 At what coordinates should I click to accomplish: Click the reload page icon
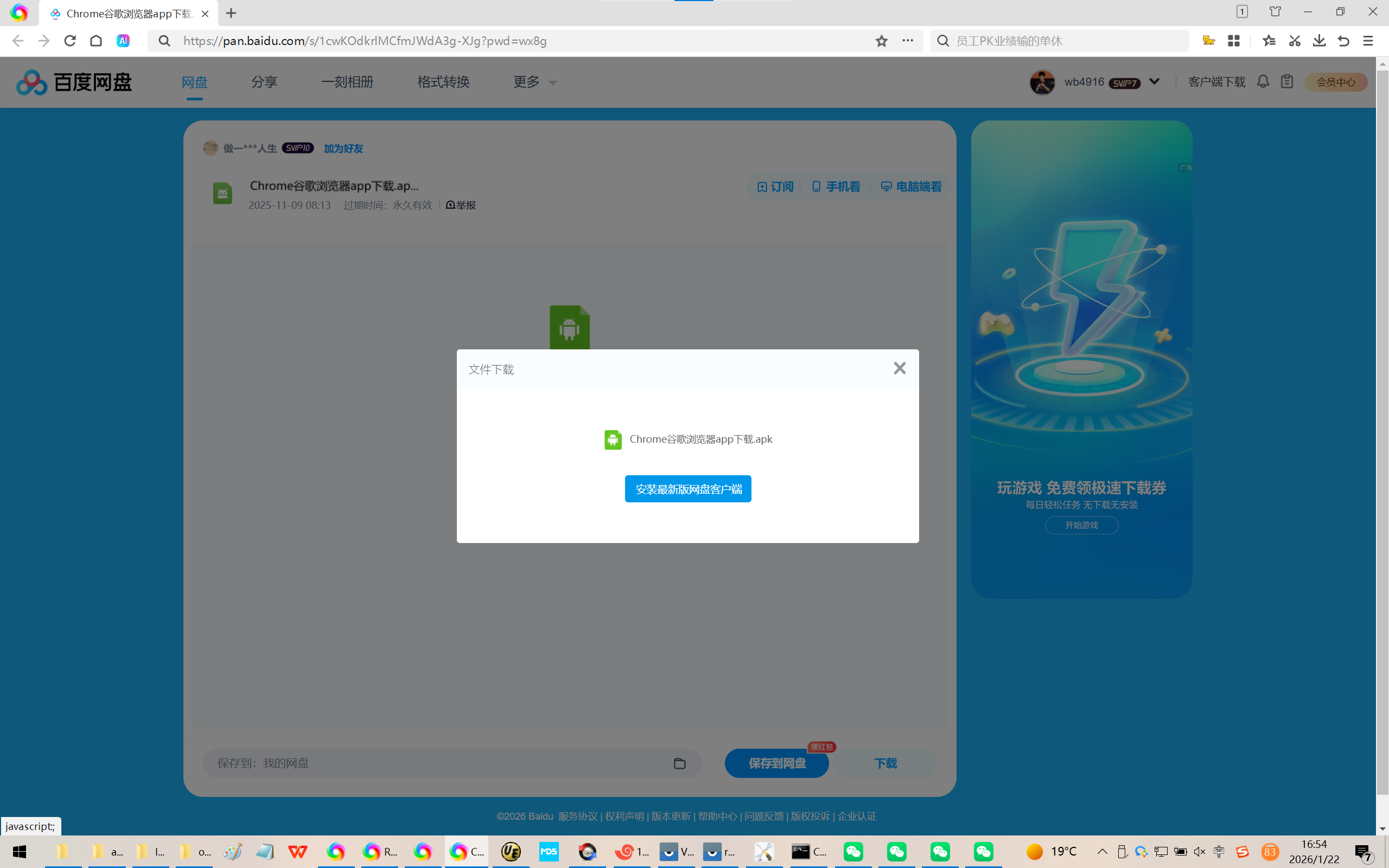pos(70,41)
